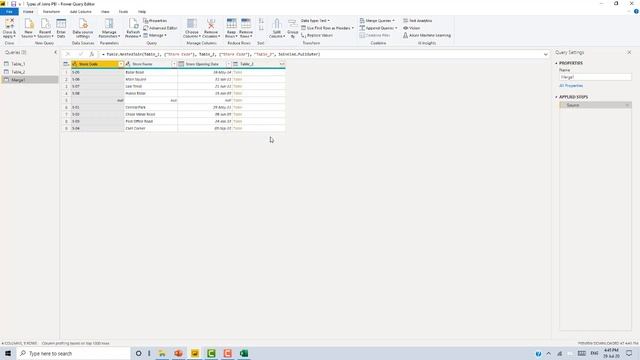Click Table link in Post Office Road row
Screen dimensions: 640x360
(238, 121)
